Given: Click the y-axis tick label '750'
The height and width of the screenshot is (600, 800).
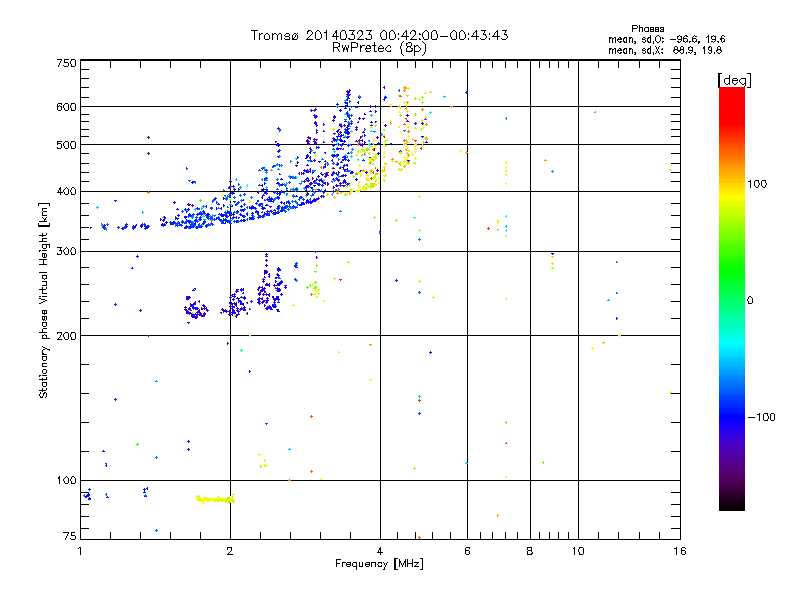Looking at the screenshot, I should pyautogui.click(x=66, y=63).
